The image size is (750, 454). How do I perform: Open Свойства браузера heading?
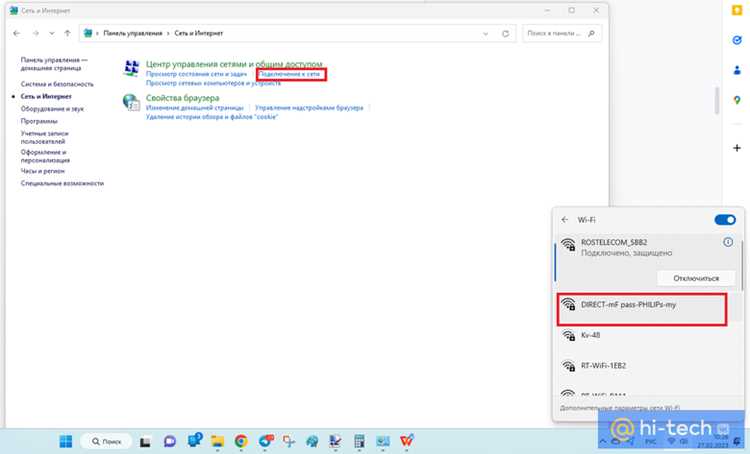tap(182, 98)
